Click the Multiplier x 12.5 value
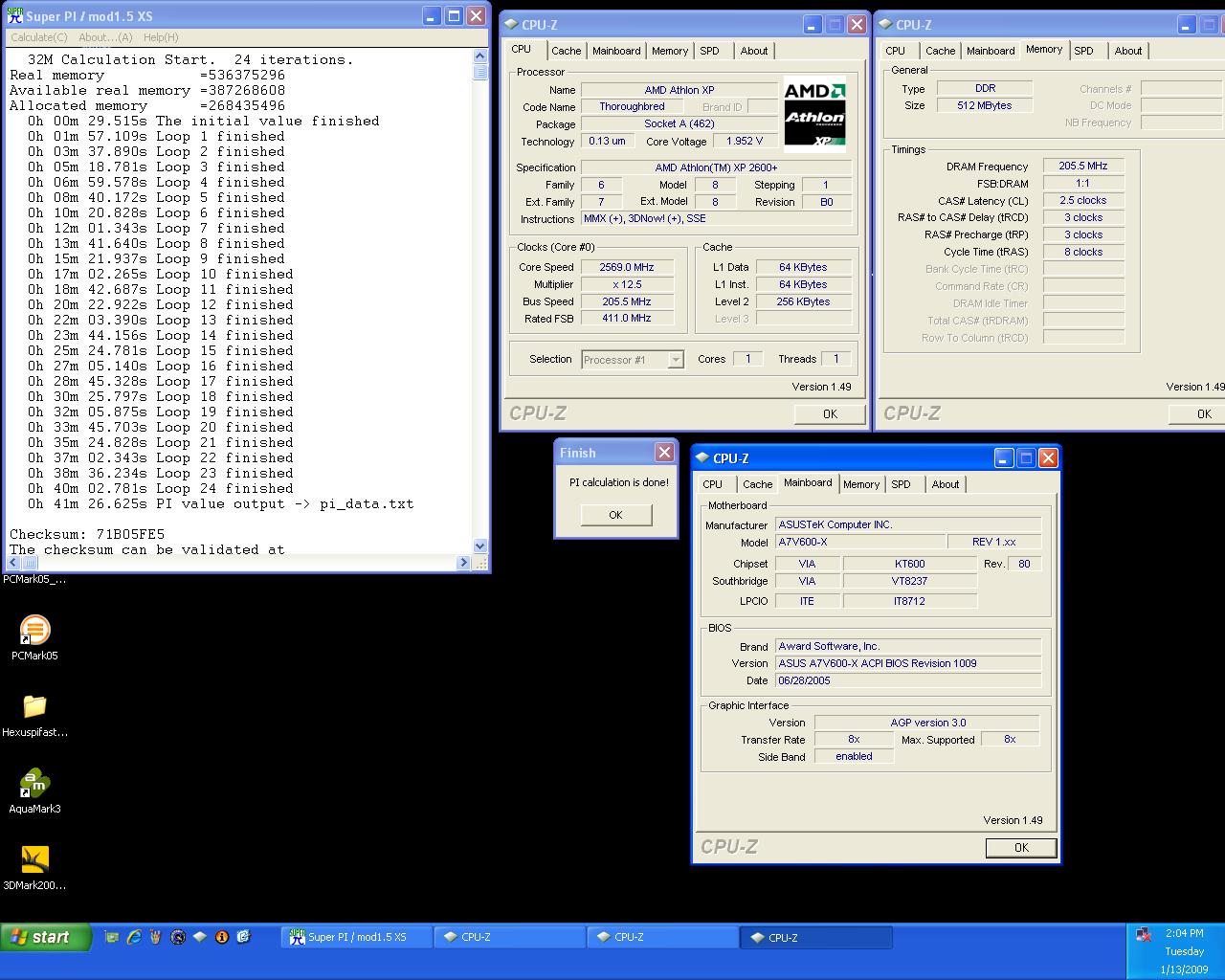The width and height of the screenshot is (1225, 980). (x=627, y=284)
